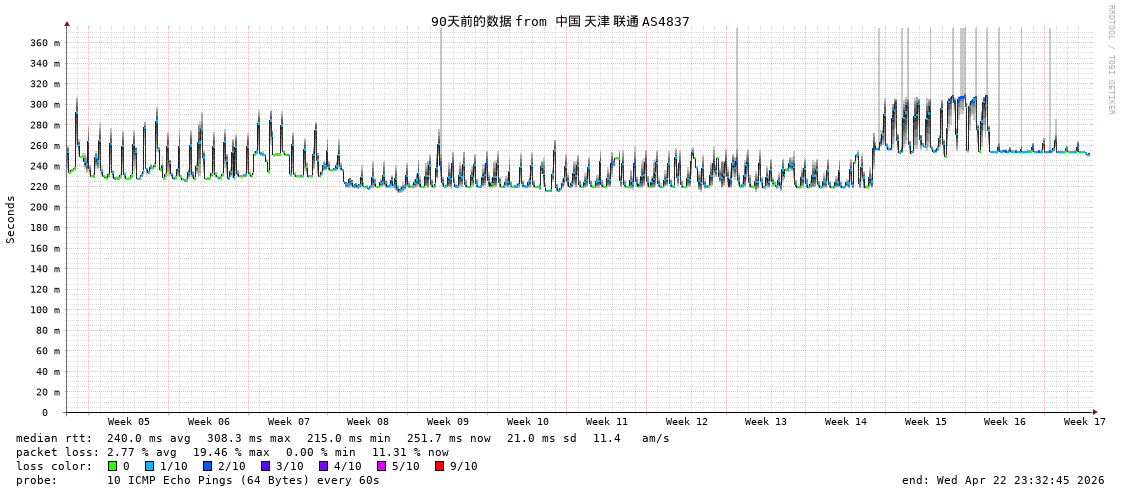Click the Week 12 x-axis label
This screenshot has height=494, width=1121.
pyautogui.click(x=686, y=422)
